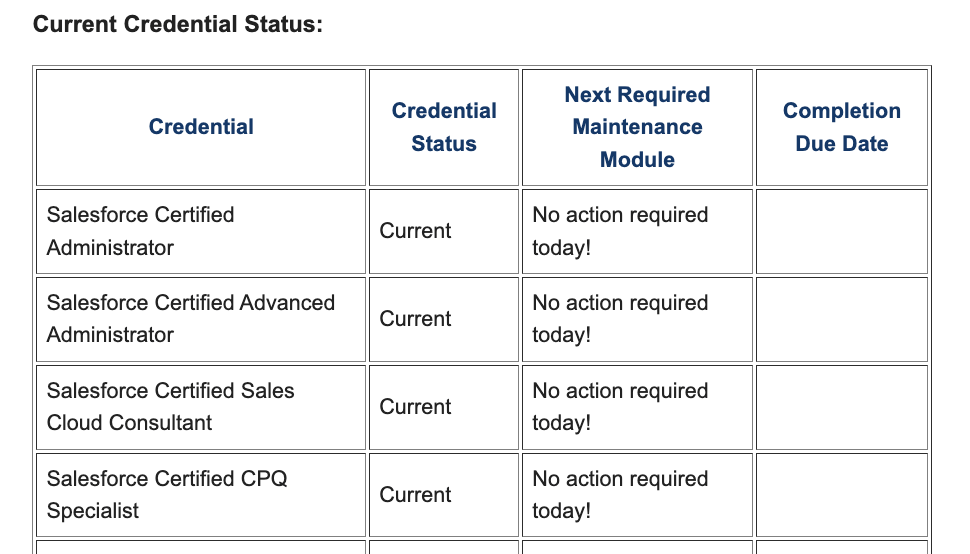Click No action required for CPQ Specialist
Screen dimensions: 970x554
click(620, 495)
